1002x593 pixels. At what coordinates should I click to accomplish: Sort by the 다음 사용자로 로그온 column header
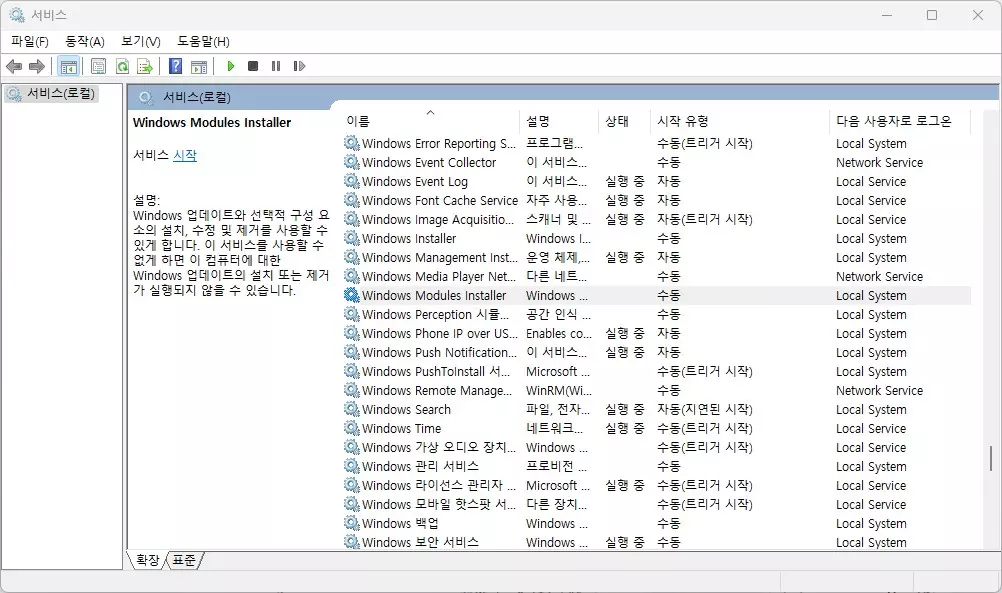pos(900,121)
